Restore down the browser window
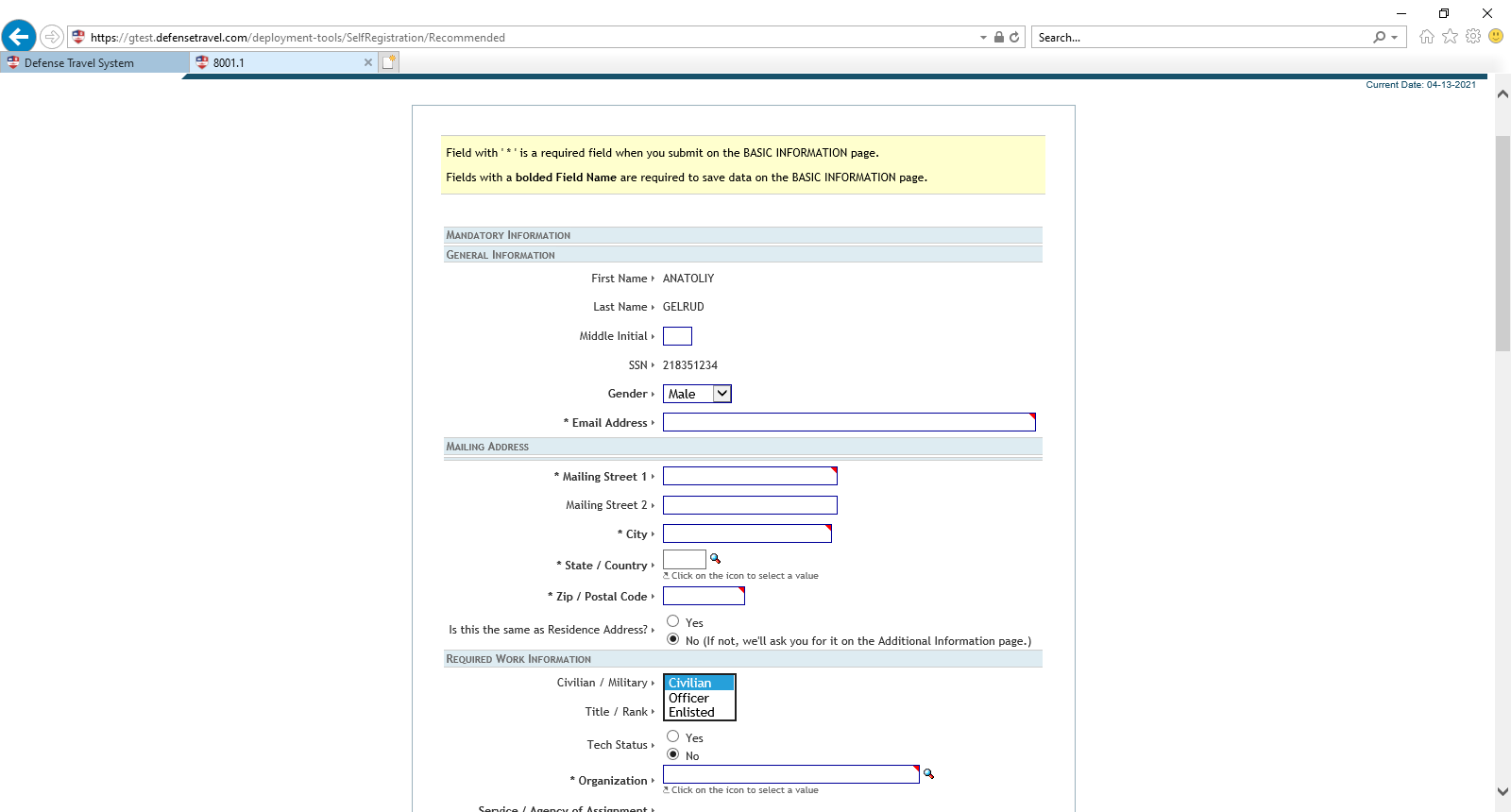 click(1444, 13)
